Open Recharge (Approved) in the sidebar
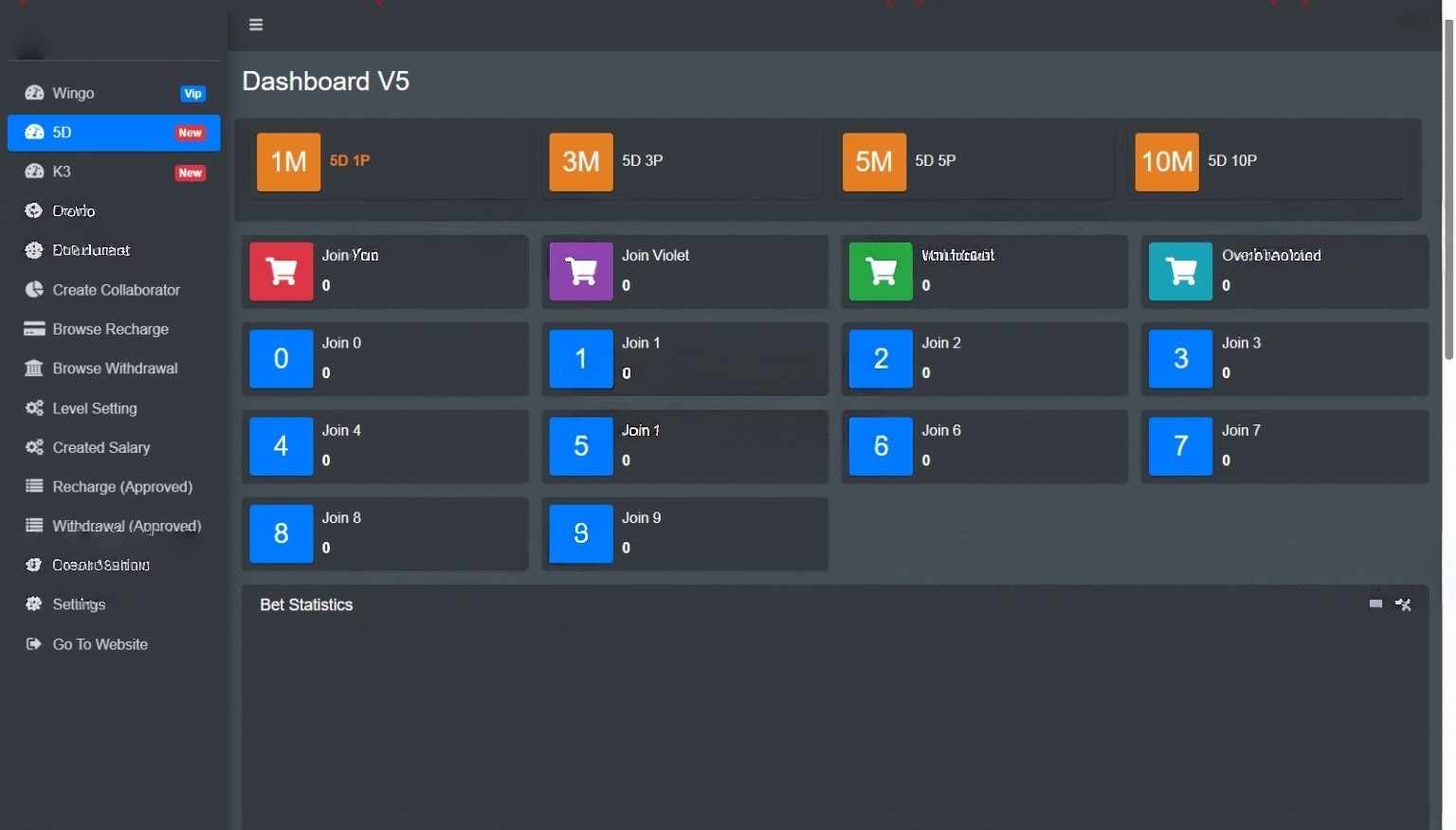Viewport: 1456px width, 830px height. click(x=114, y=487)
